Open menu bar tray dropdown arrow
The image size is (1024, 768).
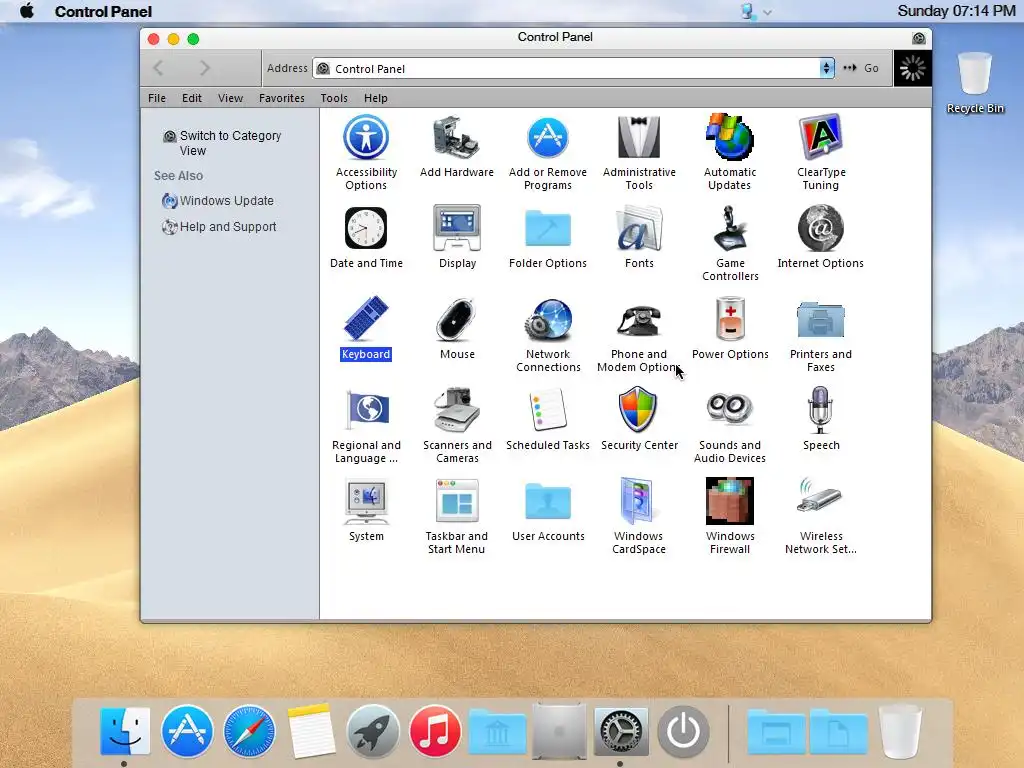coord(767,12)
